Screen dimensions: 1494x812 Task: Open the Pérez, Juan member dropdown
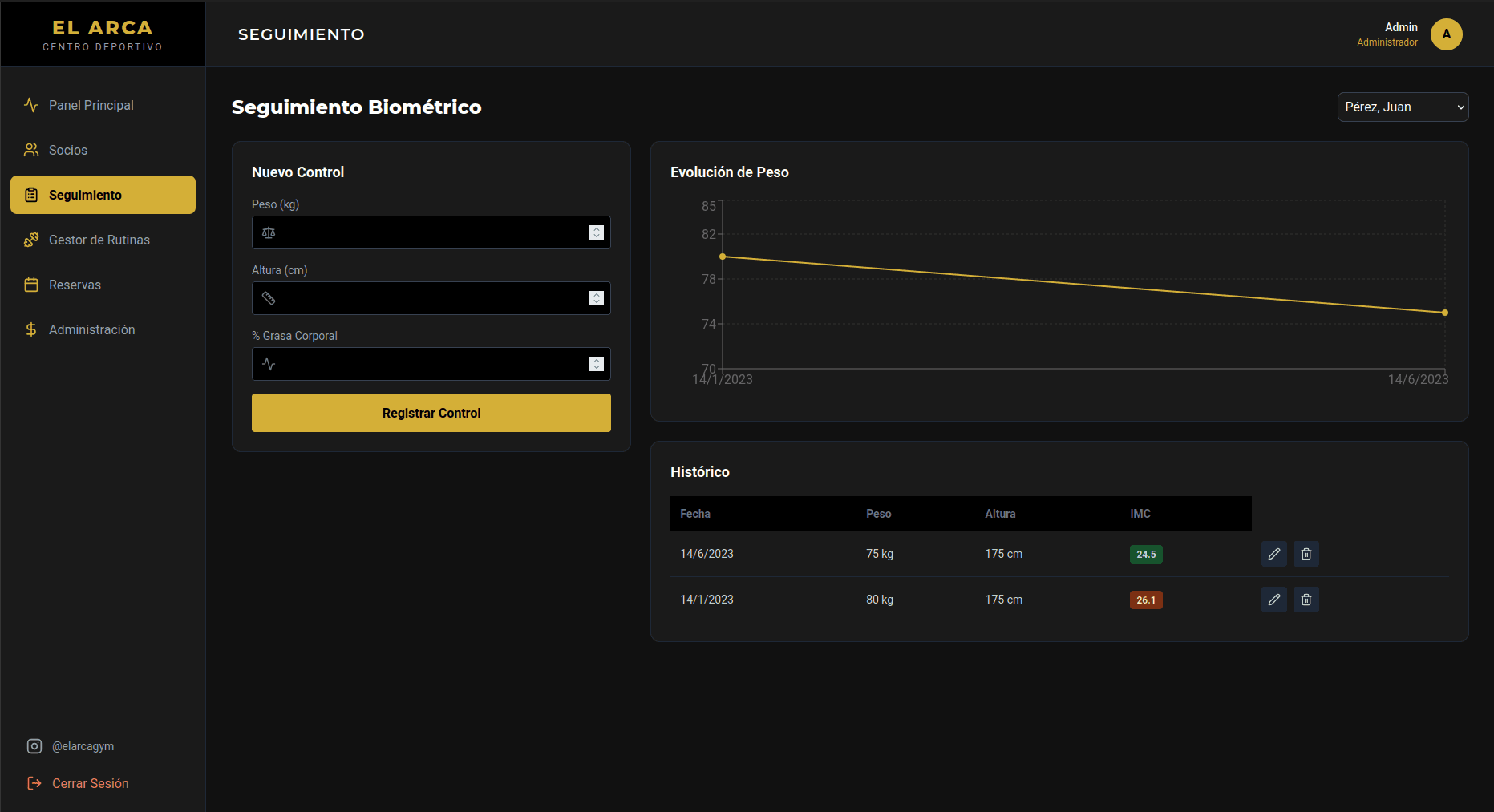coord(1403,107)
